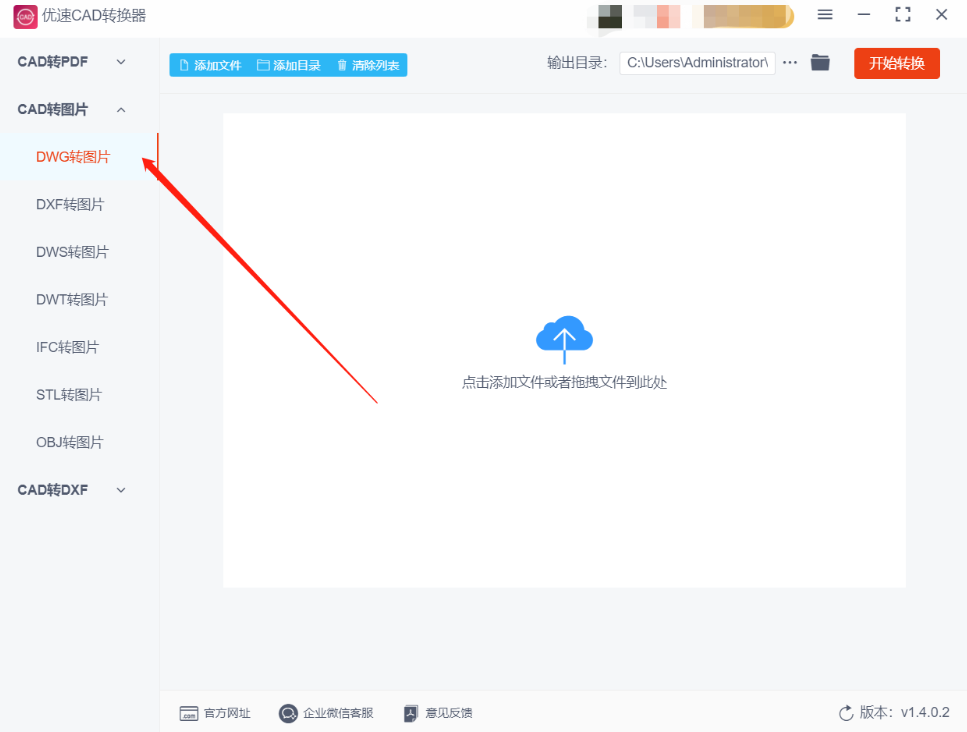Click the 优速CAD转换器 app logo

[25, 16]
